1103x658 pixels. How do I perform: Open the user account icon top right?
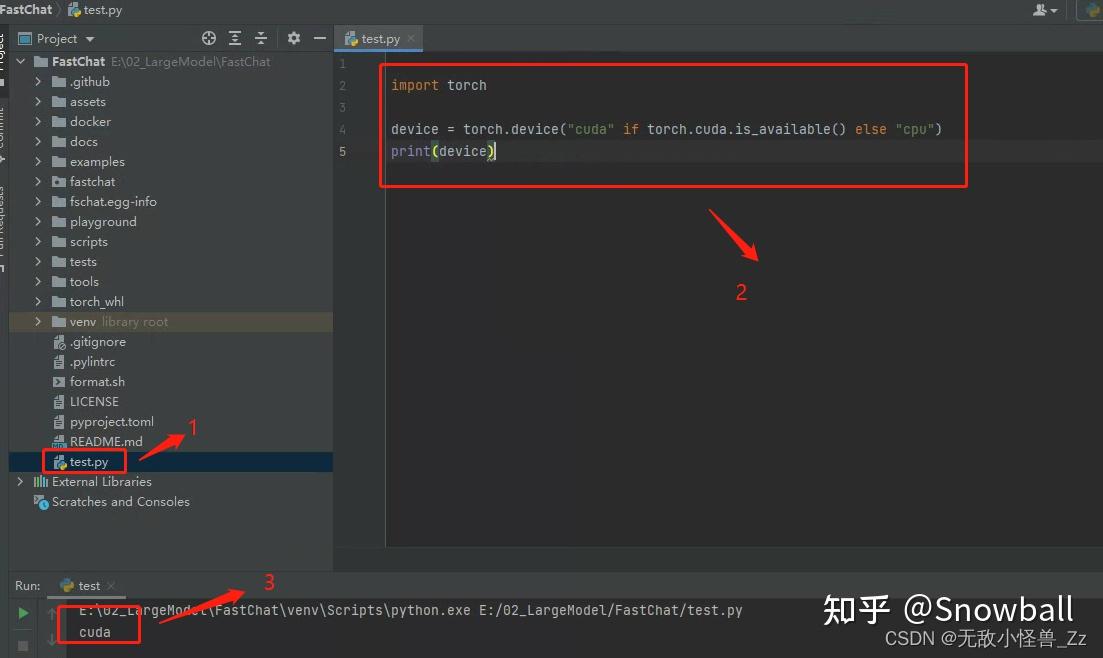pyautogui.click(x=1042, y=10)
